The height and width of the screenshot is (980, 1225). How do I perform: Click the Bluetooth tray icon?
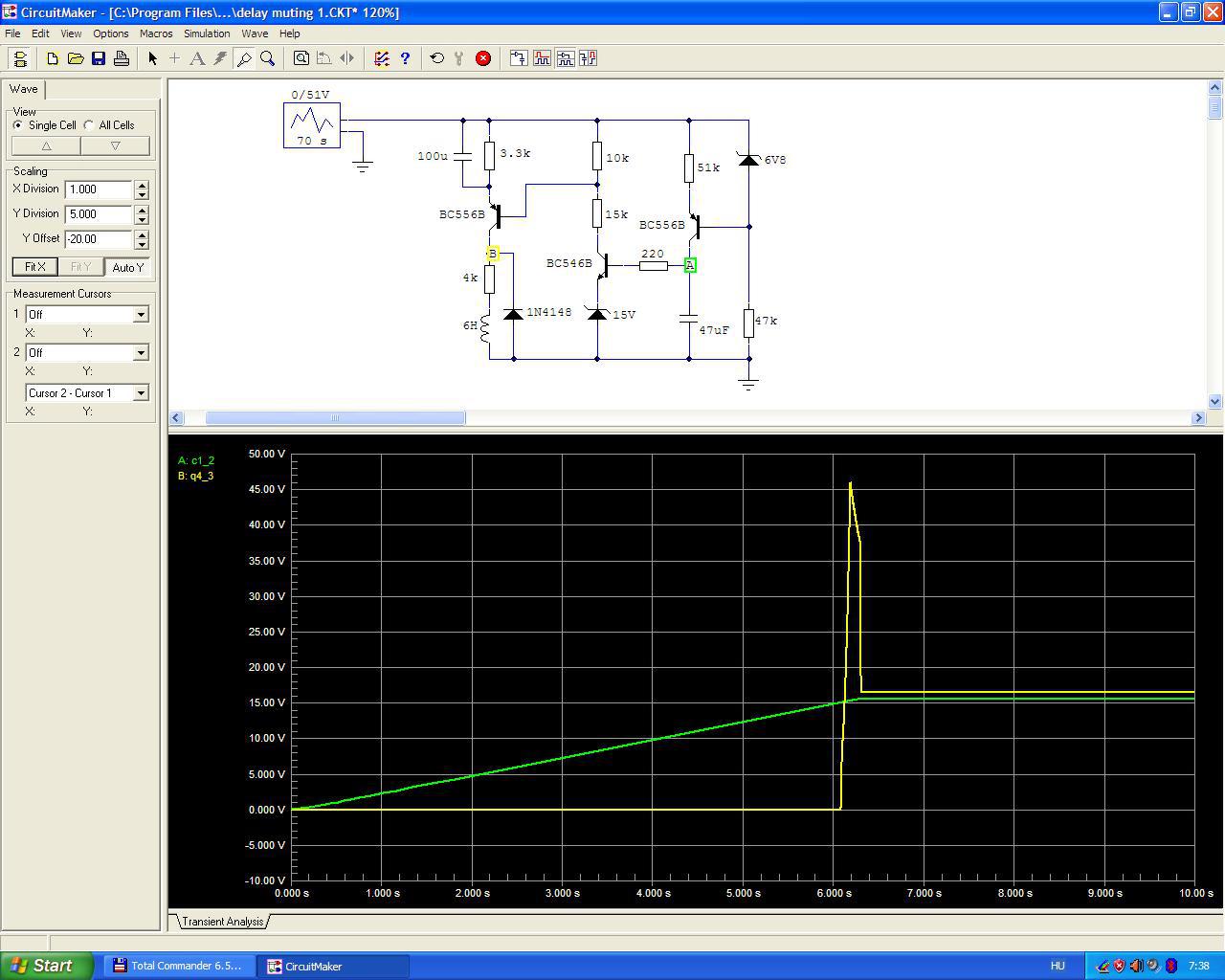[x=1169, y=966]
